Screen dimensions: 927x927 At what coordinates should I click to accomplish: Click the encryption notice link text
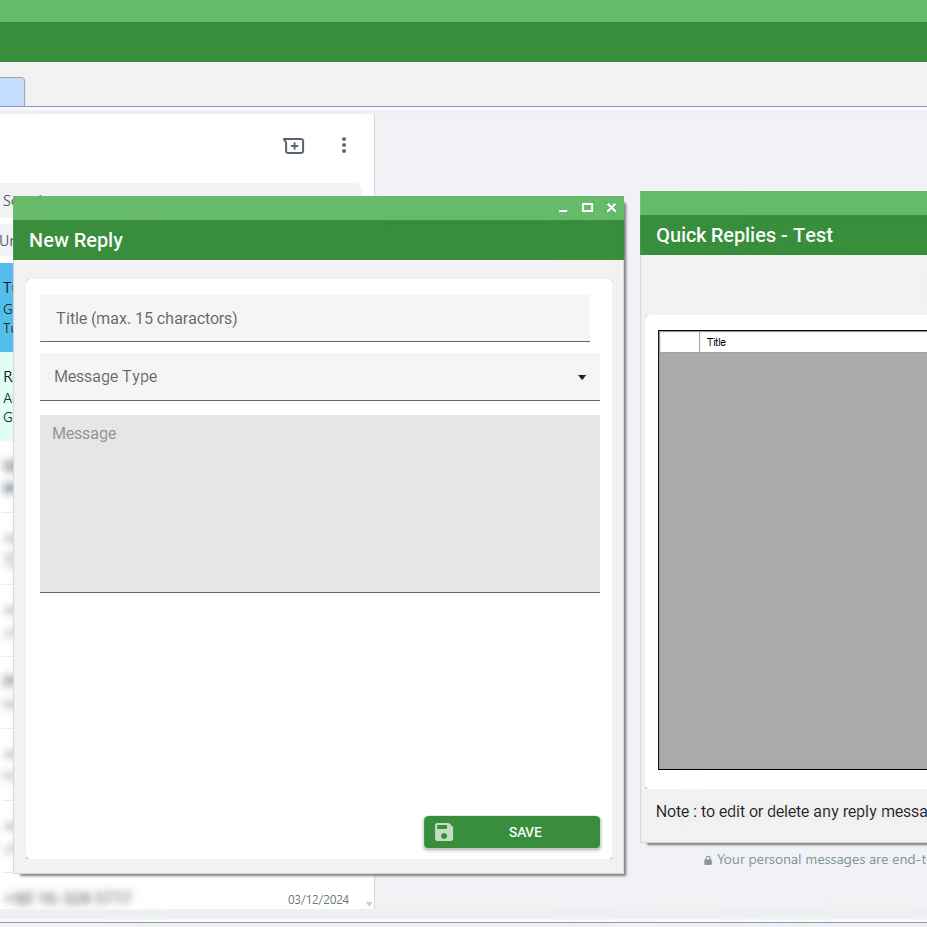[820, 859]
